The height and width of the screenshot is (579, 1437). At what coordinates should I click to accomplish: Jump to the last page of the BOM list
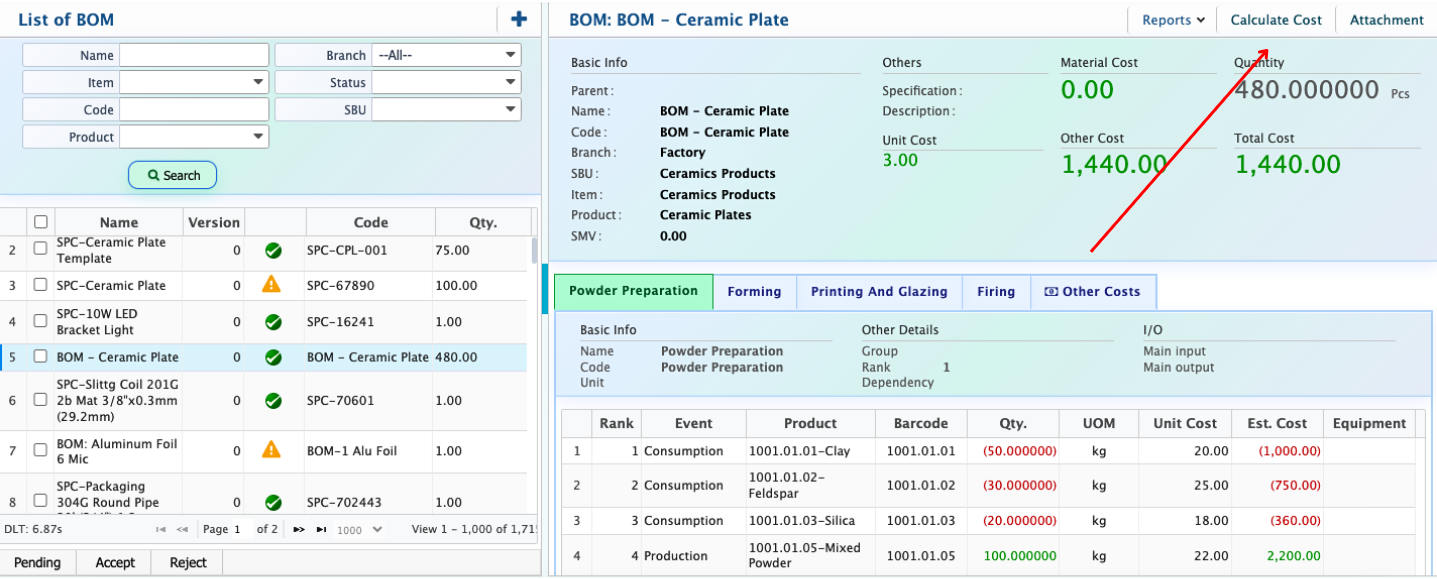click(x=321, y=529)
